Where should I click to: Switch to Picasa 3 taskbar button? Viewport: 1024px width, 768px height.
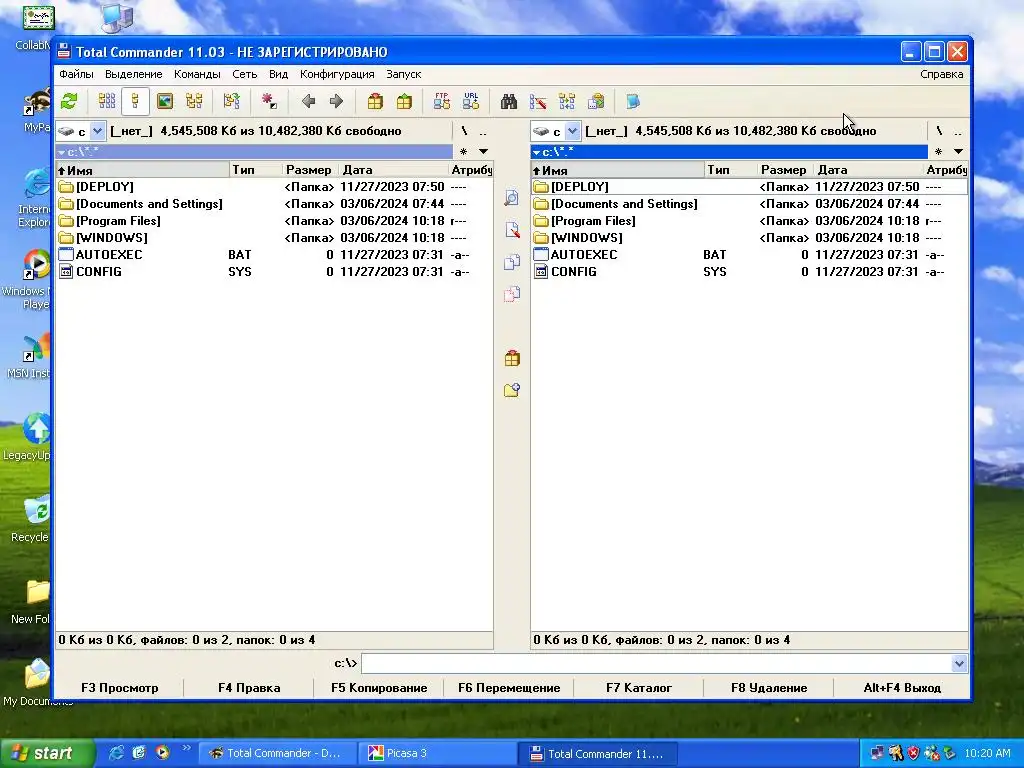(x=438, y=753)
